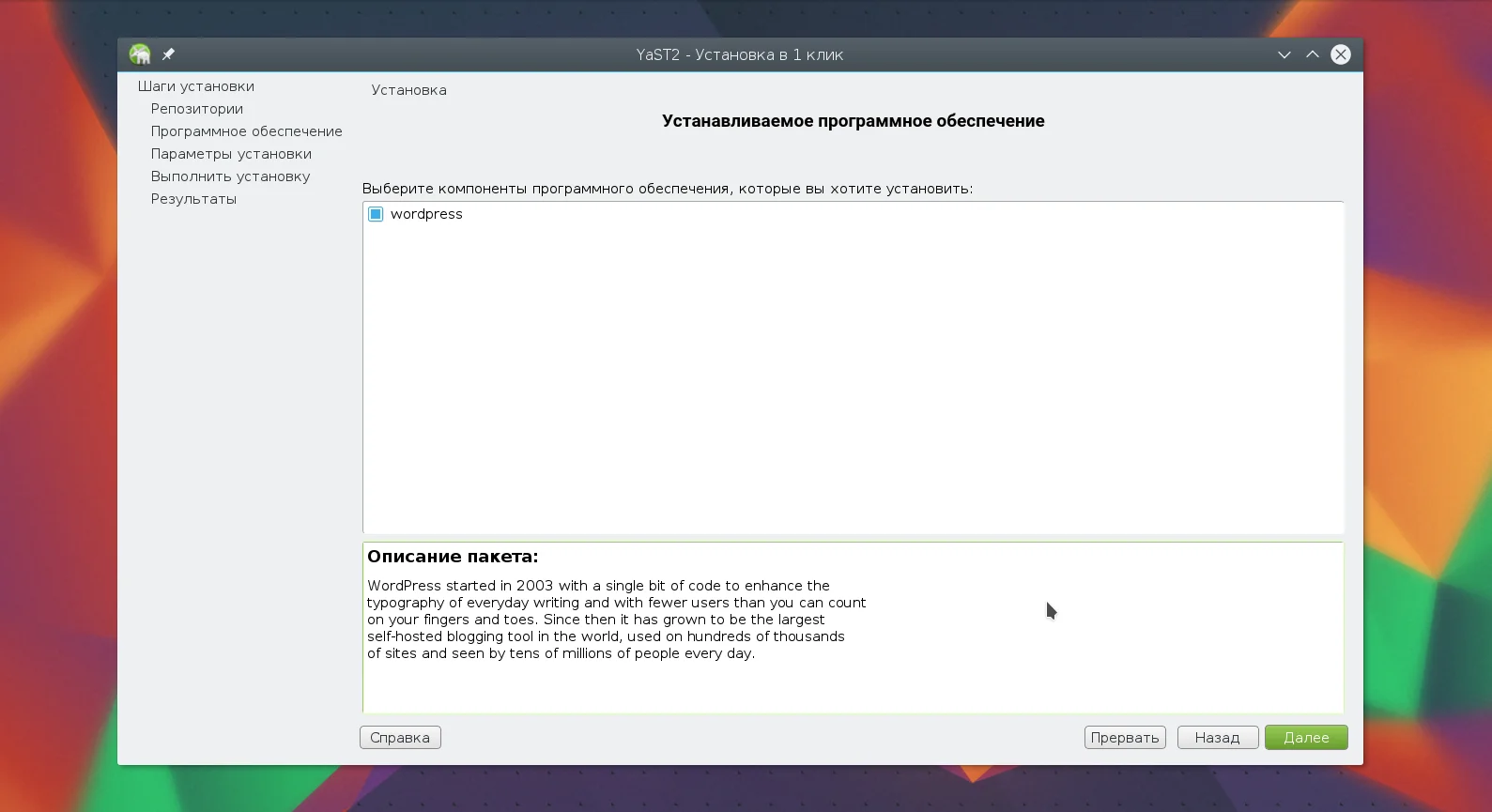Click the Программное обеспечение step
1492x812 pixels.
pos(247,131)
